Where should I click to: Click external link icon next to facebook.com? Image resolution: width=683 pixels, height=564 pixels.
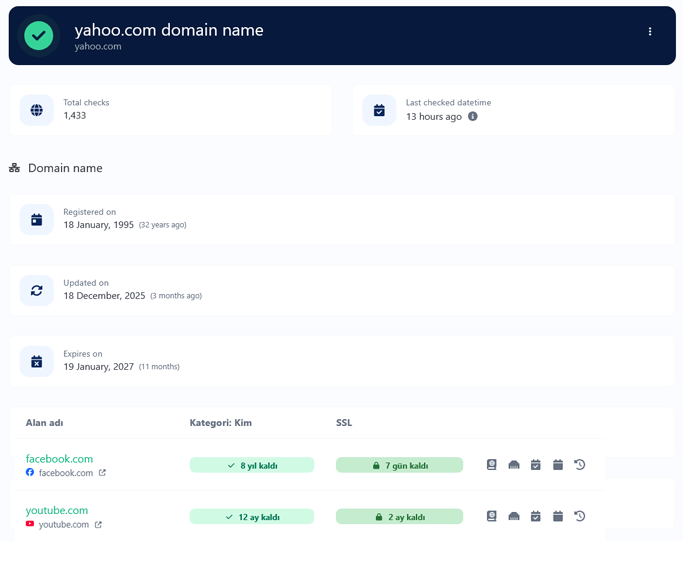pyautogui.click(x=102, y=473)
